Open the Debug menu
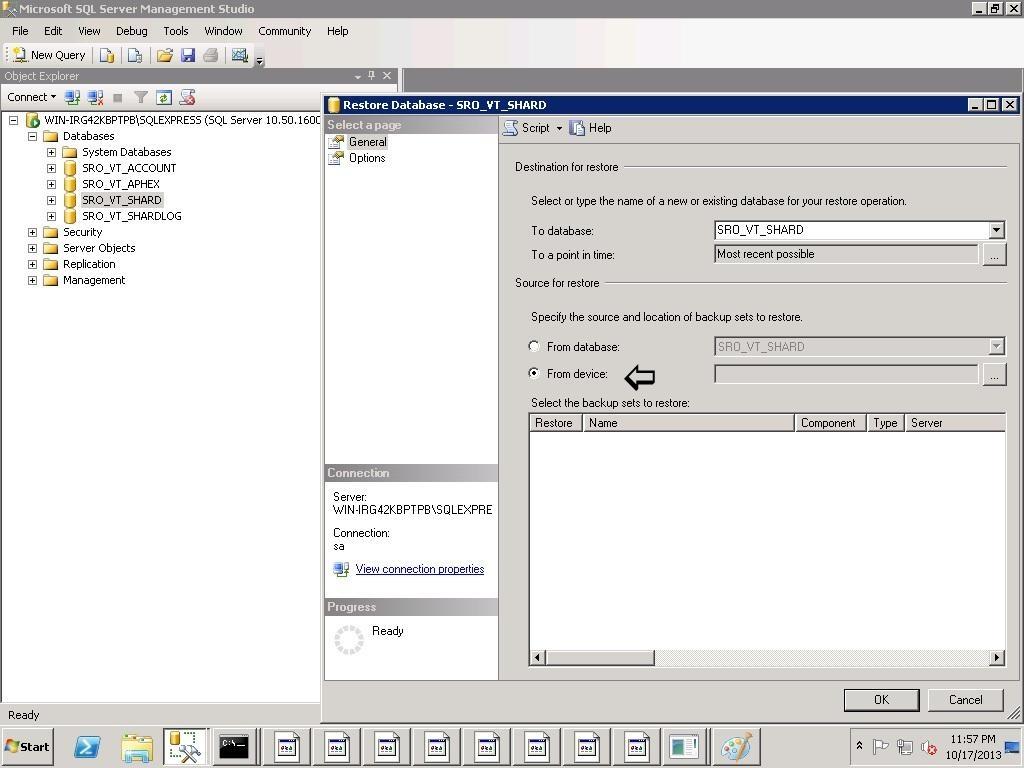The height and width of the screenshot is (768, 1024). [x=131, y=31]
